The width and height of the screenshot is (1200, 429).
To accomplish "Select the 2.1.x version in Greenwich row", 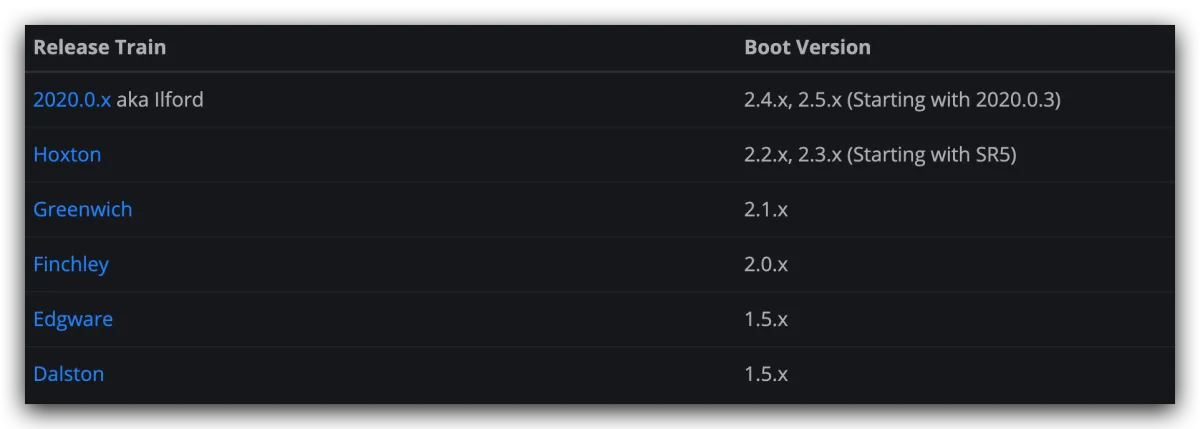I will [x=766, y=210].
